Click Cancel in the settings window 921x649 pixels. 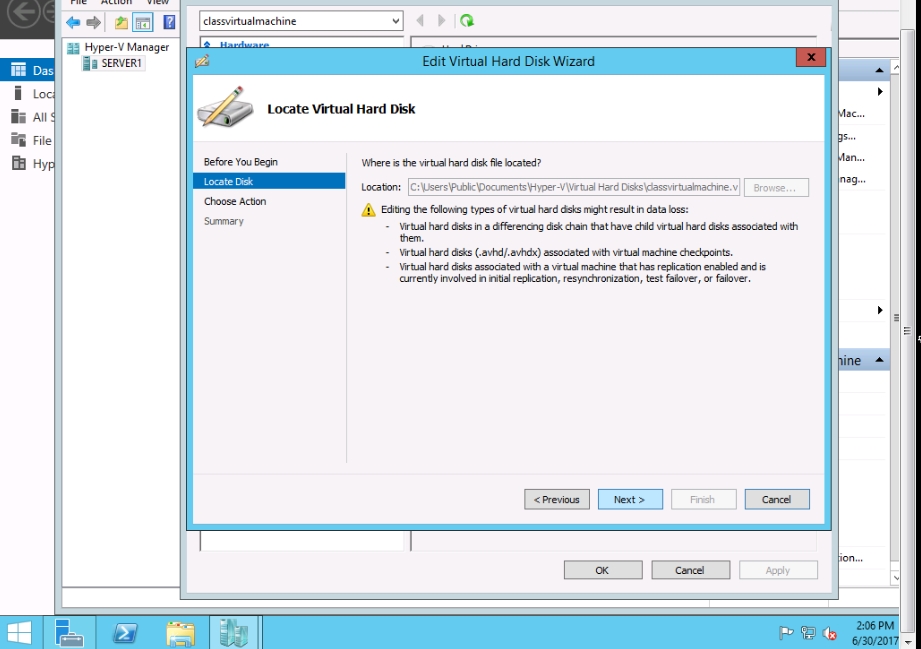(690, 570)
